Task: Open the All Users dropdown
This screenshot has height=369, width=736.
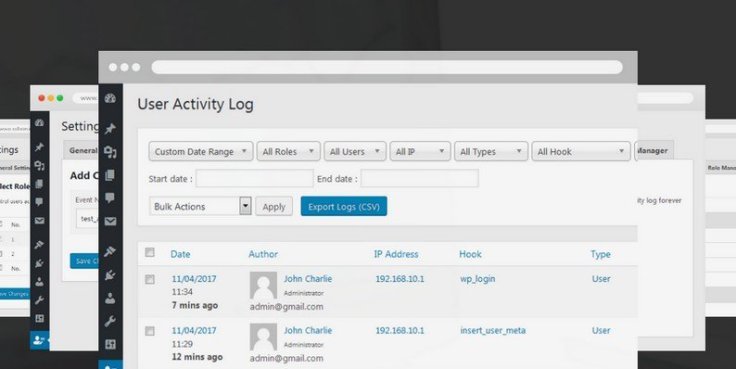Action: 355,152
